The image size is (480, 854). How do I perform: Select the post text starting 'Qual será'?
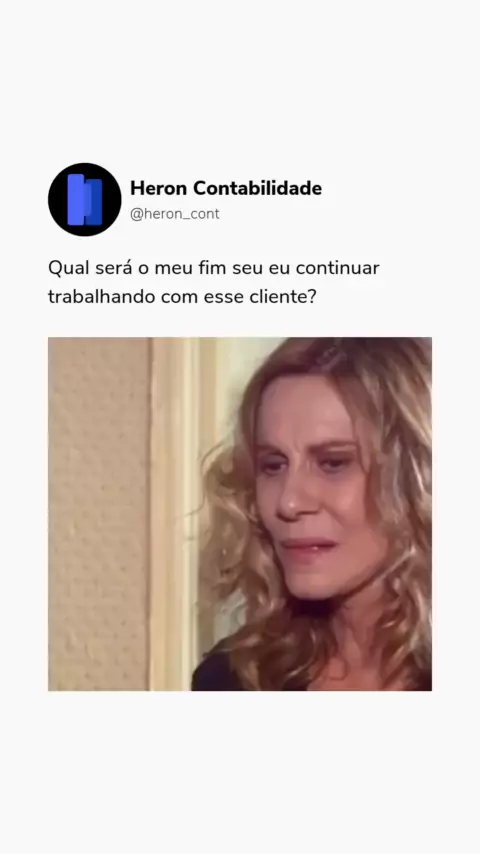214,283
